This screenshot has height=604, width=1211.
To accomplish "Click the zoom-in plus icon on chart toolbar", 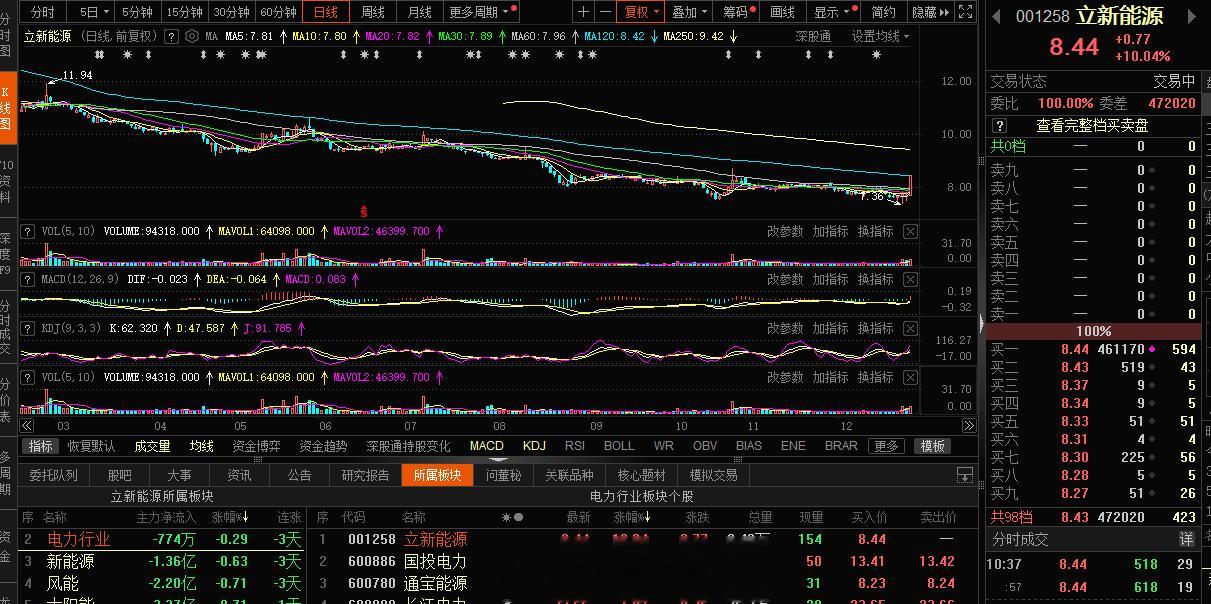I will coord(582,12).
